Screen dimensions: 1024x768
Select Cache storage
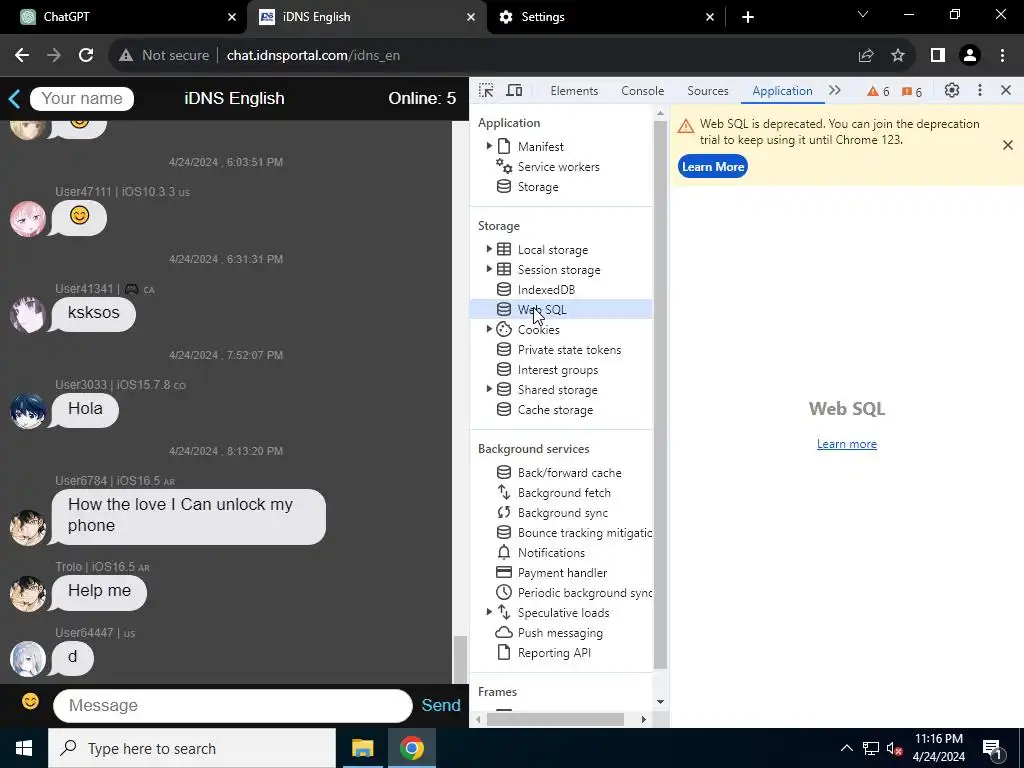click(x=555, y=409)
